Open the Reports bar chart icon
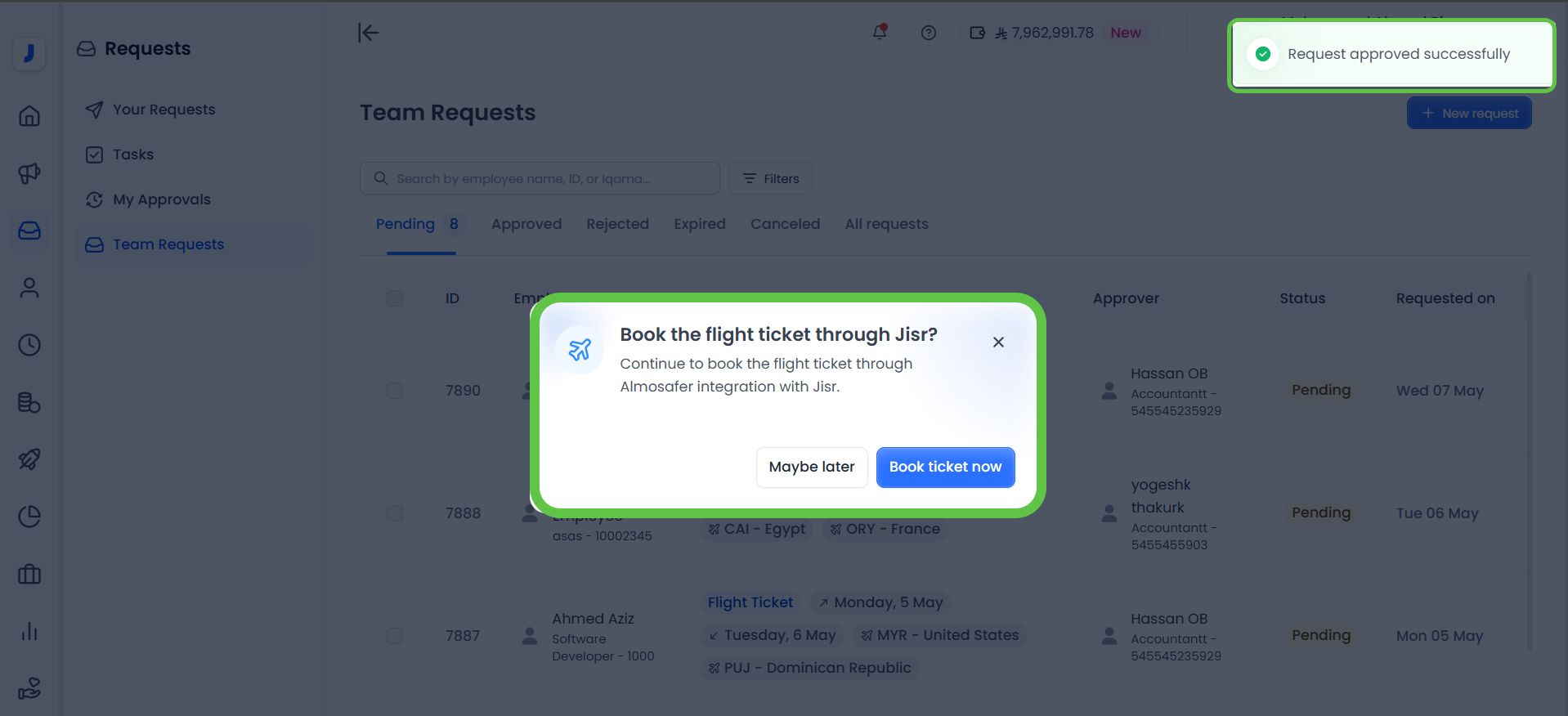The height and width of the screenshot is (716, 1568). point(29,631)
